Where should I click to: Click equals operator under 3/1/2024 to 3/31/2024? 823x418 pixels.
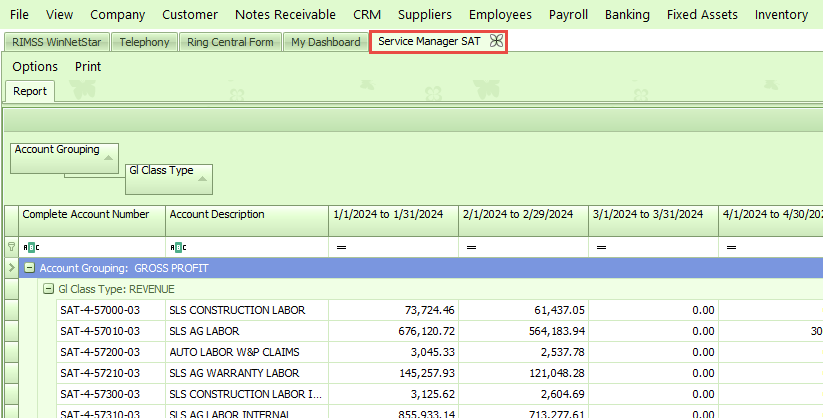click(x=601, y=246)
